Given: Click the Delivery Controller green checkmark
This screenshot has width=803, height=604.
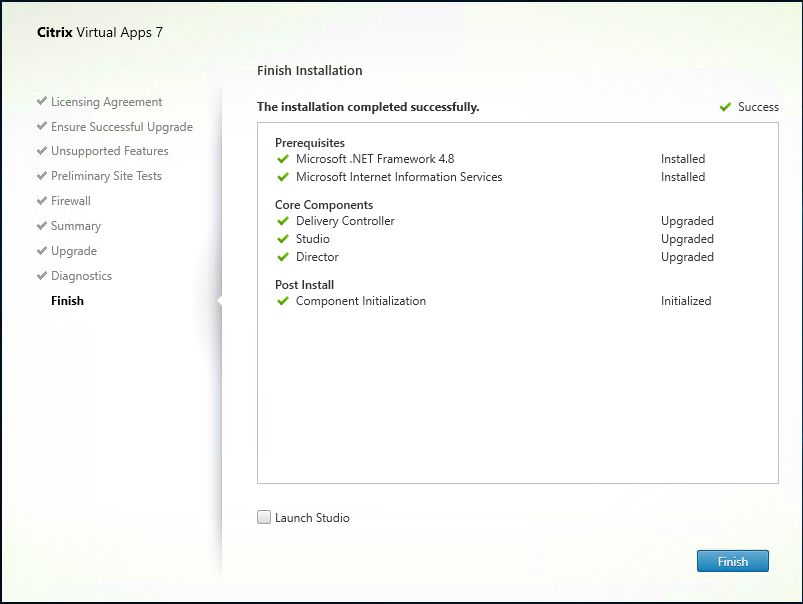Looking at the screenshot, I should coord(283,221).
